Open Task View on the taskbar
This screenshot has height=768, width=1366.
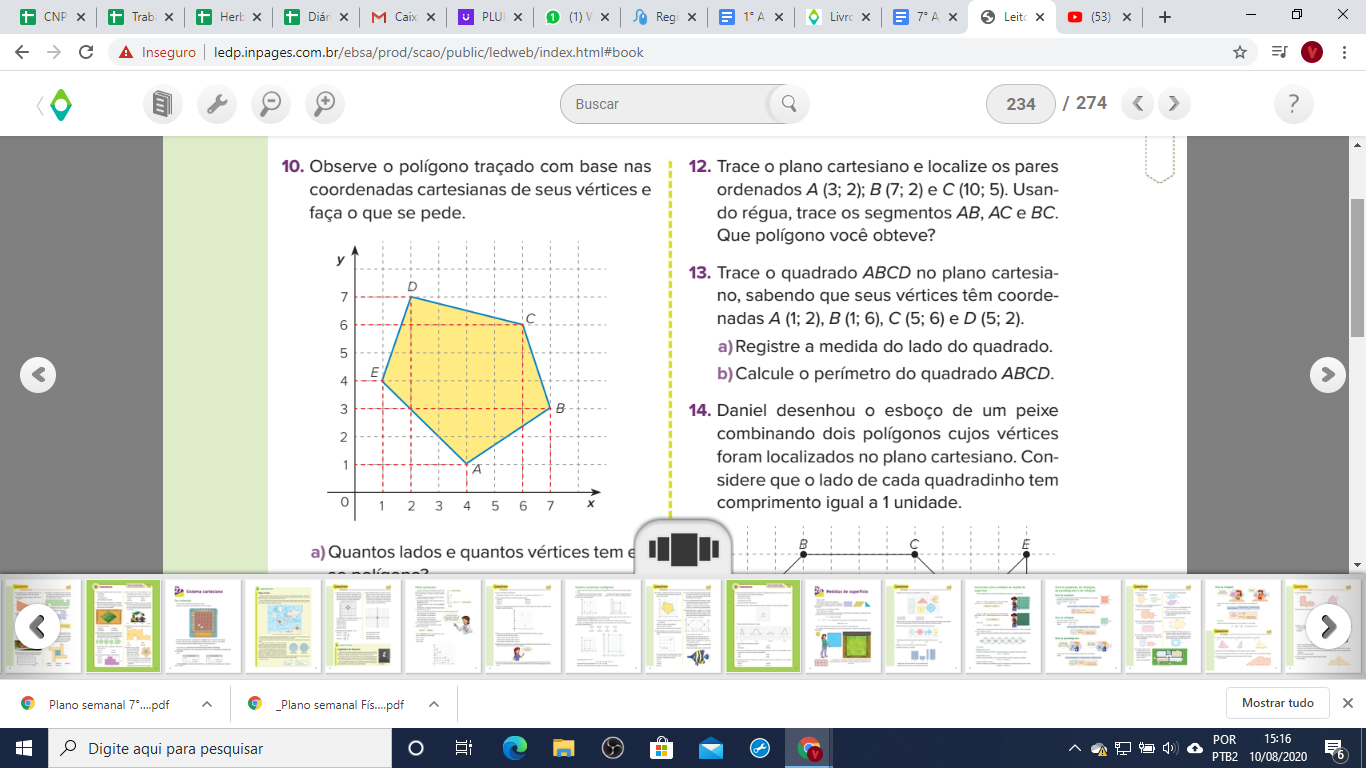tap(464, 748)
